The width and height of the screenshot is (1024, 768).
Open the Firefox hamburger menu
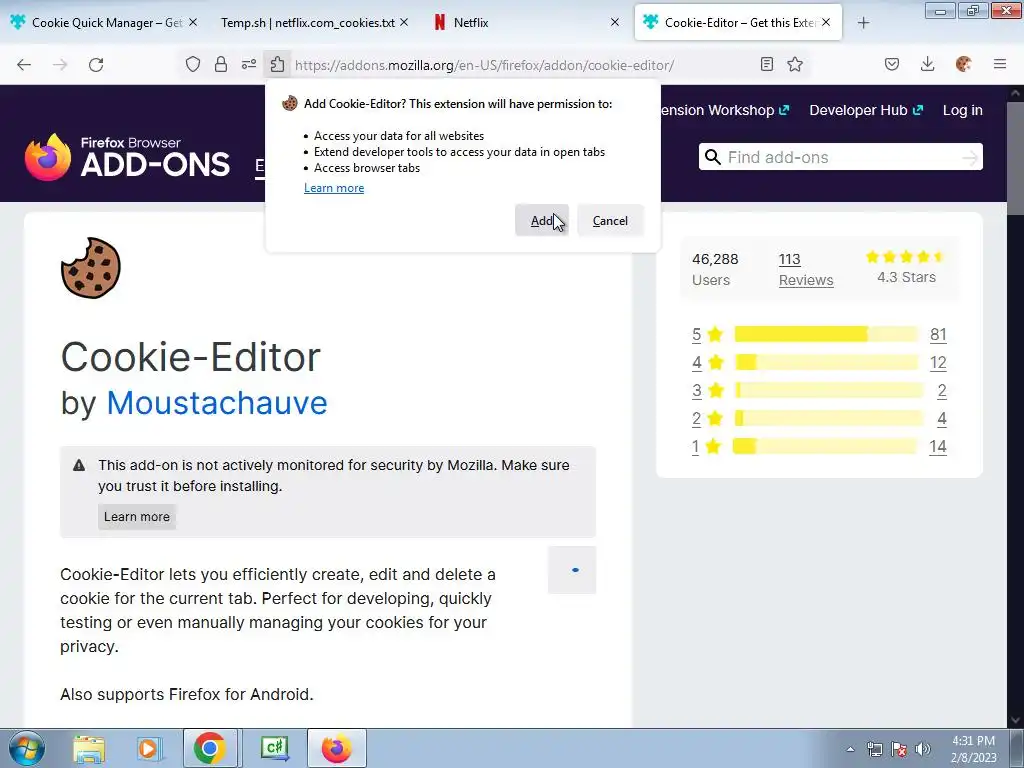[999, 64]
